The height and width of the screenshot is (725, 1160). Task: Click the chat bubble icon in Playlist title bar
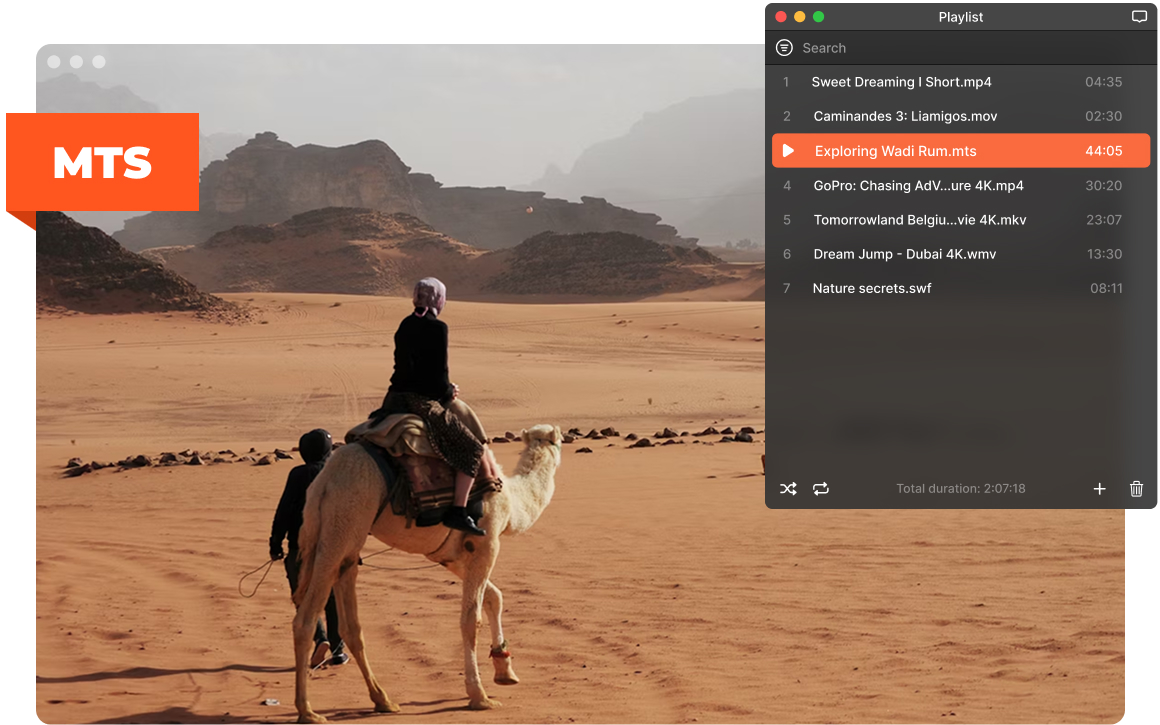pos(1139,17)
